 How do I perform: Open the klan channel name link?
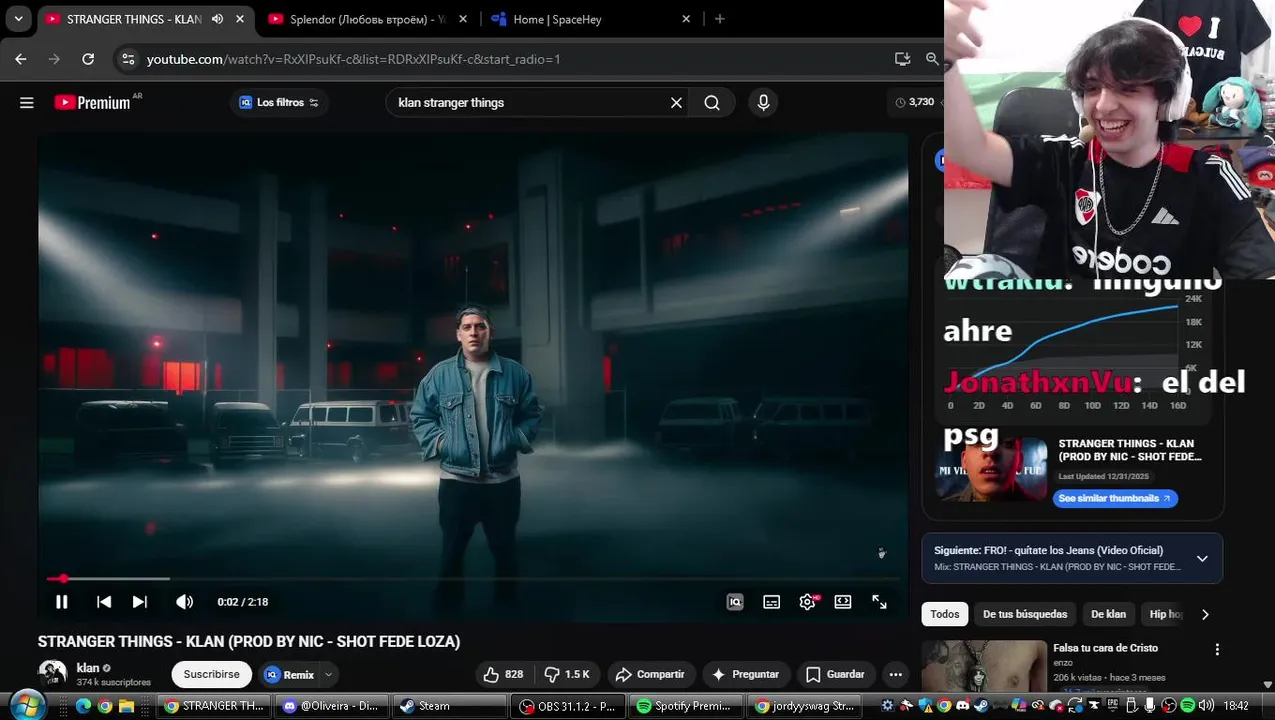88,668
